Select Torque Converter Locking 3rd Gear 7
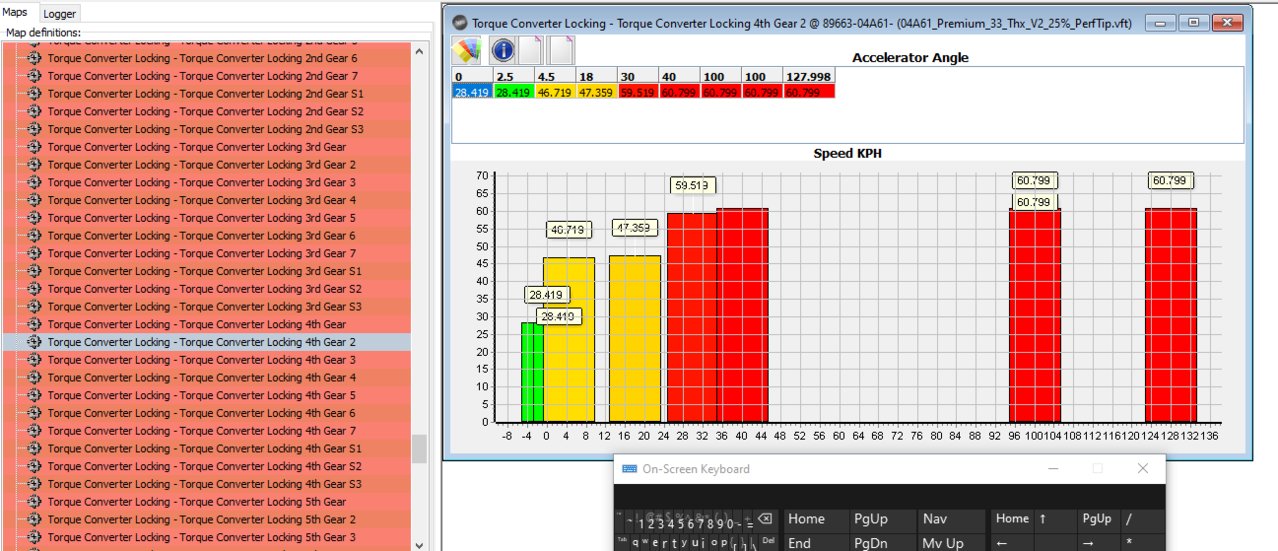The image size is (1278, 551). (x=202, y=253)
